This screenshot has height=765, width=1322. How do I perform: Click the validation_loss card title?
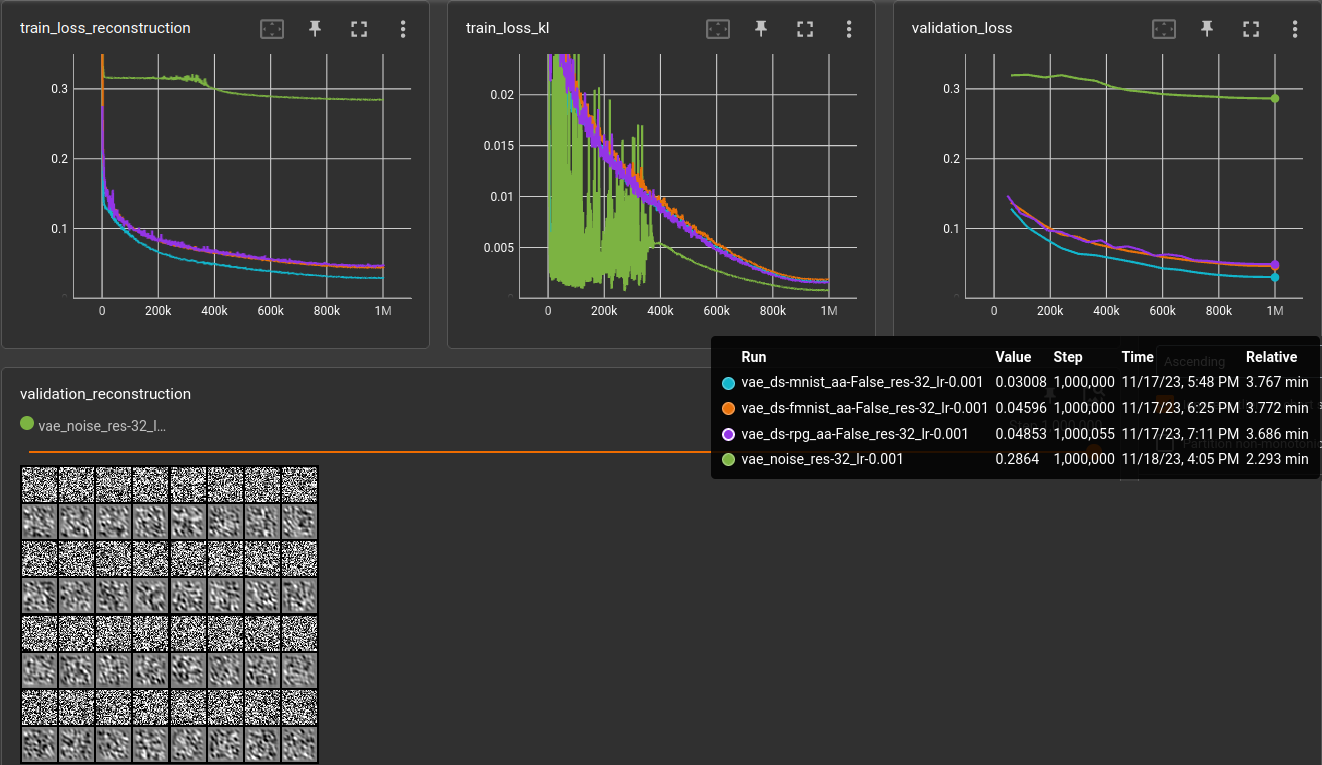[x=962, y=28]
